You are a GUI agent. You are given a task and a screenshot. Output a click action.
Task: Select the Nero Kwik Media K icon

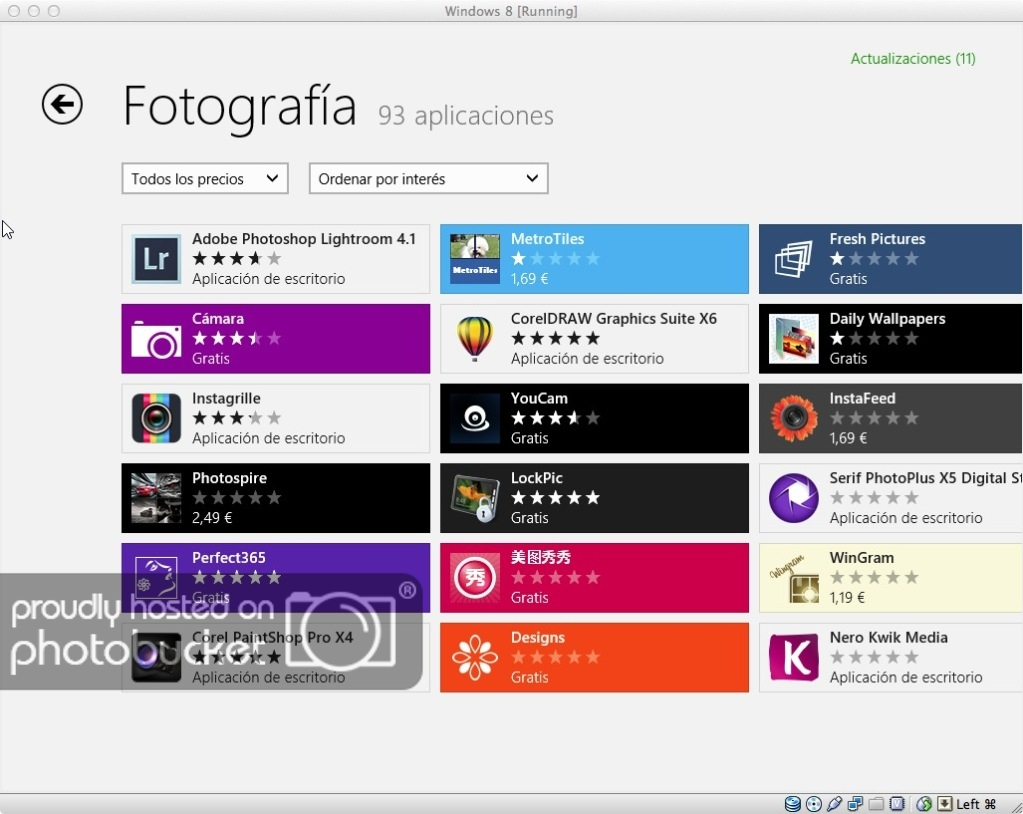(793, 657)
